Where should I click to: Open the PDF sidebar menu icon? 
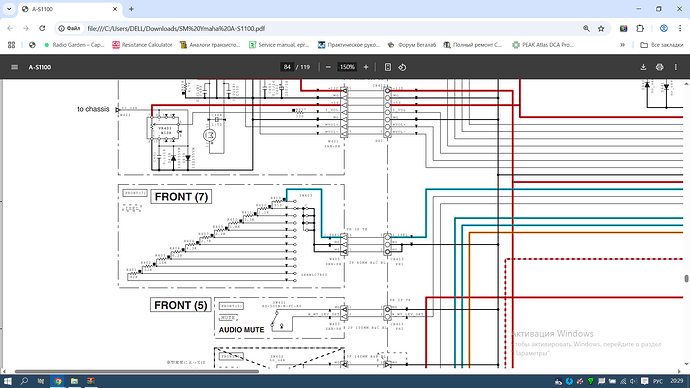(15, 67)
